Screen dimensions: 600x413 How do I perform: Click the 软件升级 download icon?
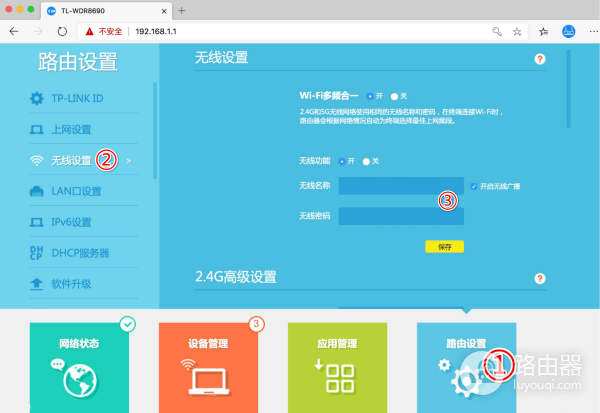pos(37,284)
